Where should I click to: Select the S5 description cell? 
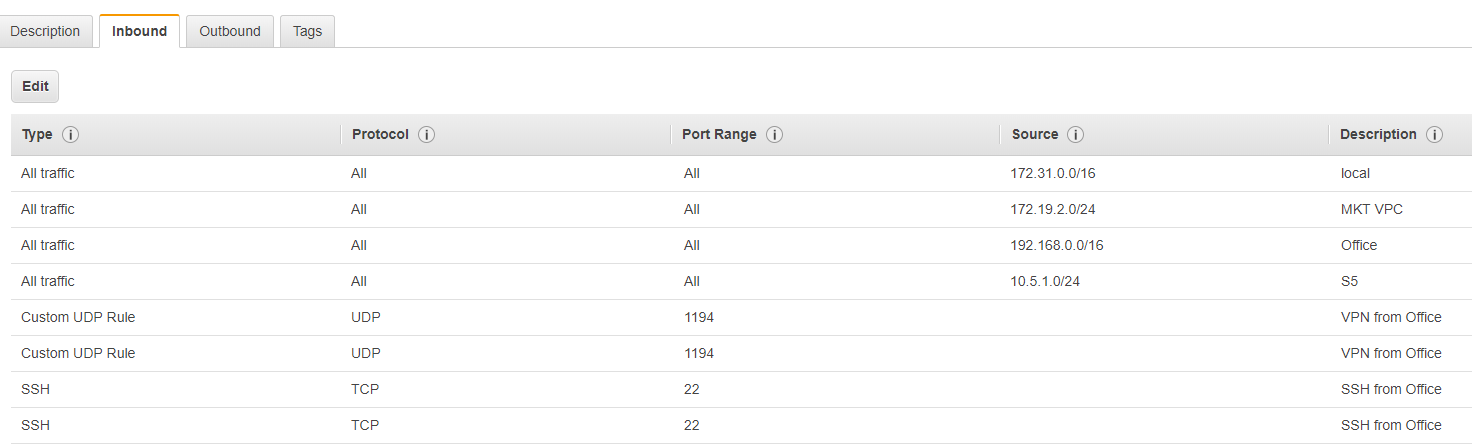click(x=1349, y=281)
